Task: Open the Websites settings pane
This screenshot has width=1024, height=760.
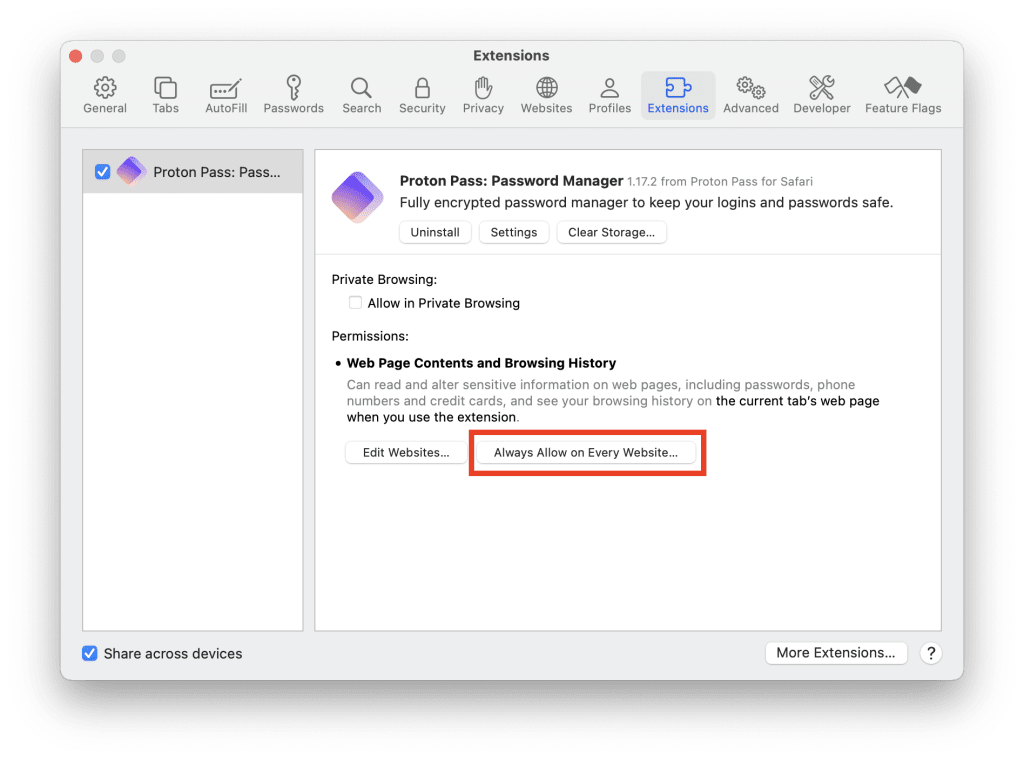Action: pos(546,95)
